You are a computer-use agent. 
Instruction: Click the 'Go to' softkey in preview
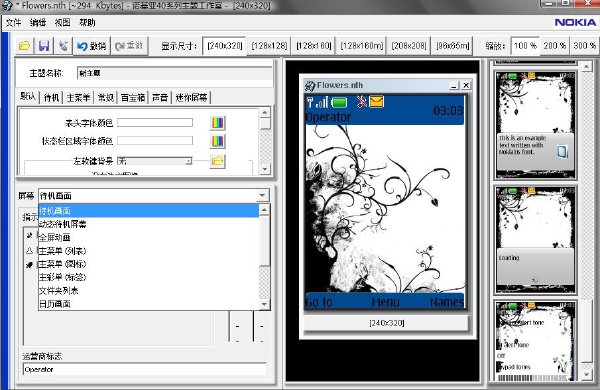[x=319, y=302]
